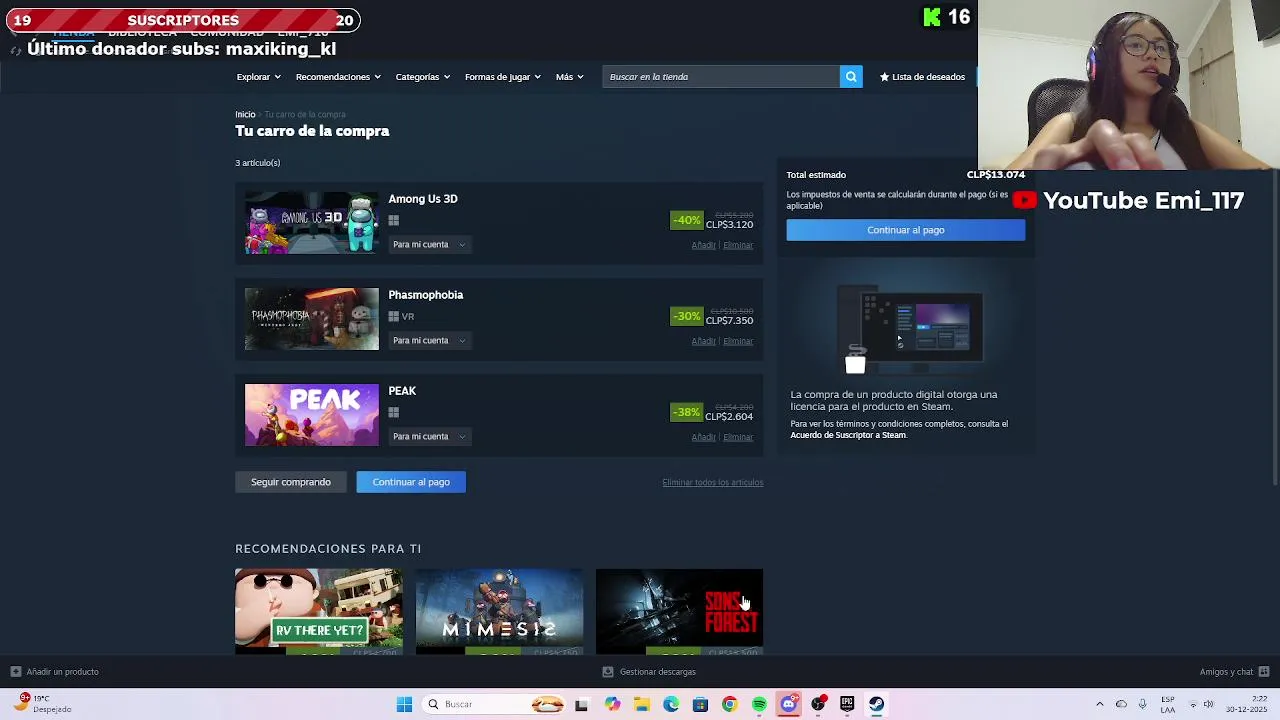Image resolution: width=1280 pixels, height=720 pixels.
Task: Click Añadir on the Among Us 3D row
Action: tap(703, 245)
